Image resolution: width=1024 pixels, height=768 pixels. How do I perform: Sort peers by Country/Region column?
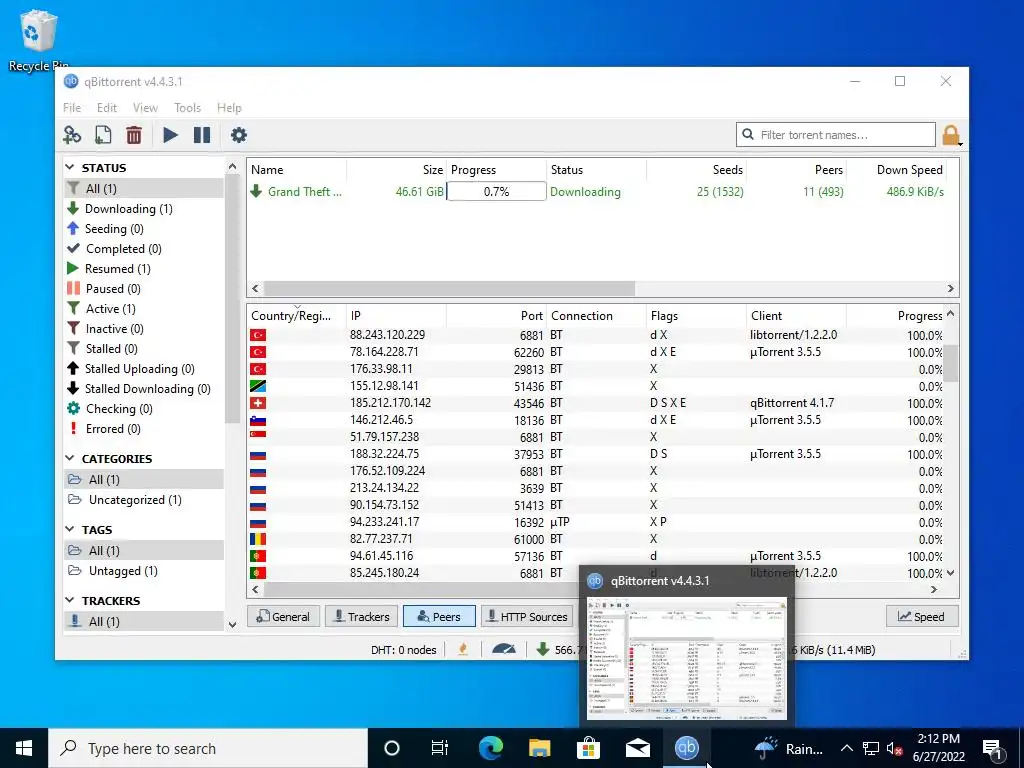[x=297, y=315]
